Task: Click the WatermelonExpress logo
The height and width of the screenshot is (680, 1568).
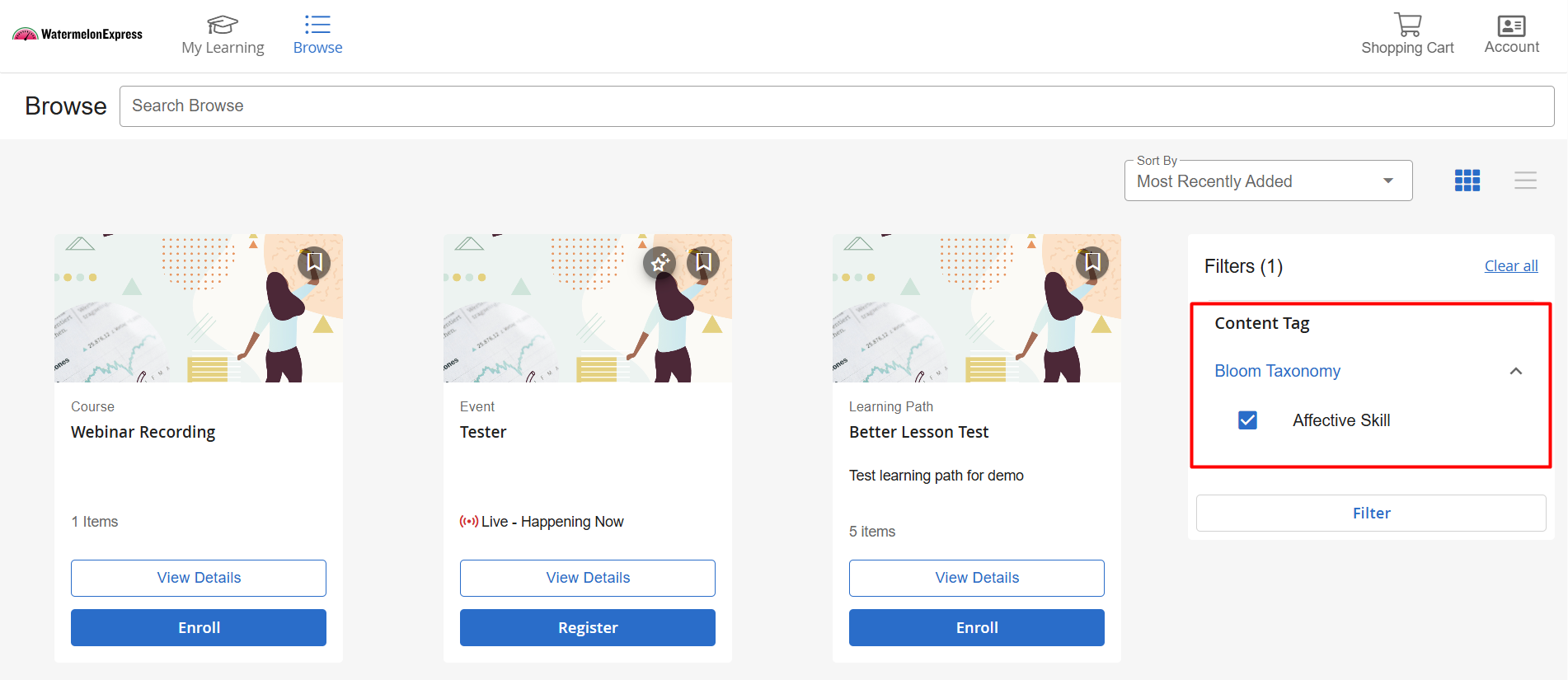Action: click(x=77, y=35)
